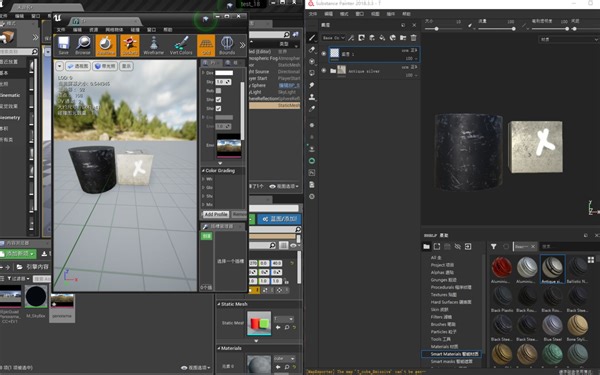Viewport: 600px width, 375px height.
Task: Click the Add Profile button
Action: (x=216, y=214)
